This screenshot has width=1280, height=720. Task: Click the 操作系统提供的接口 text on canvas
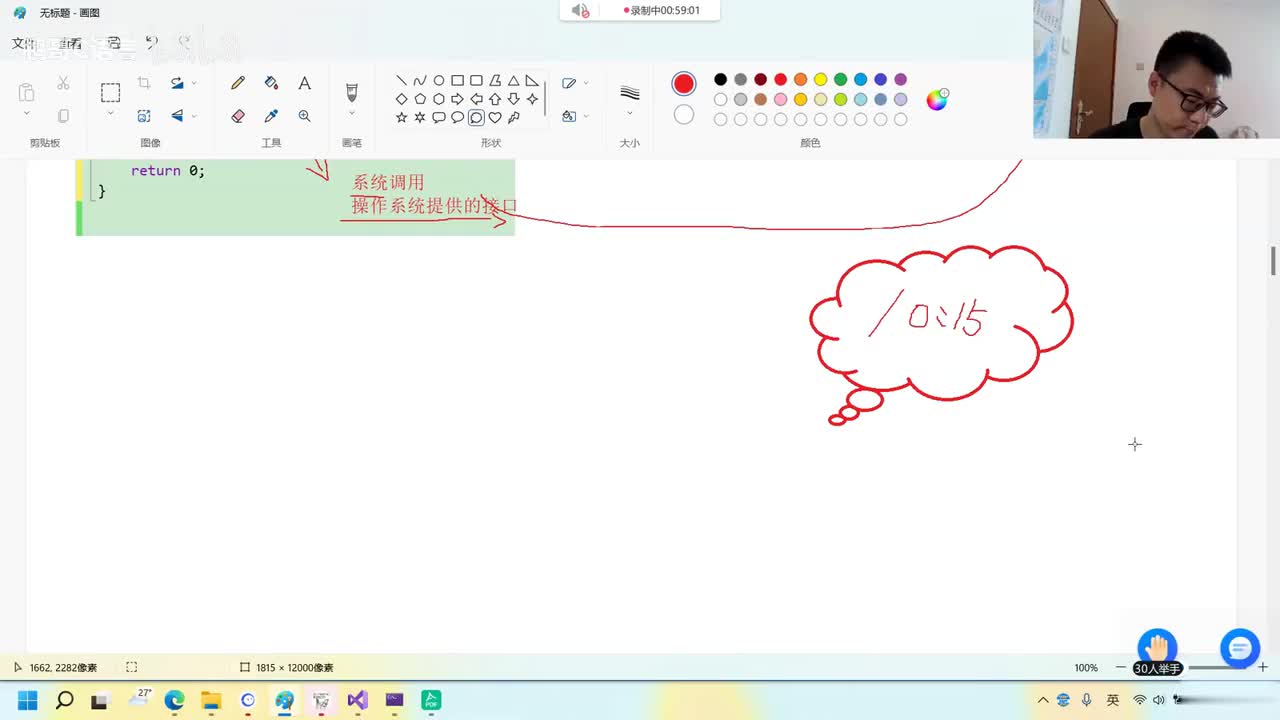(435, 205)
